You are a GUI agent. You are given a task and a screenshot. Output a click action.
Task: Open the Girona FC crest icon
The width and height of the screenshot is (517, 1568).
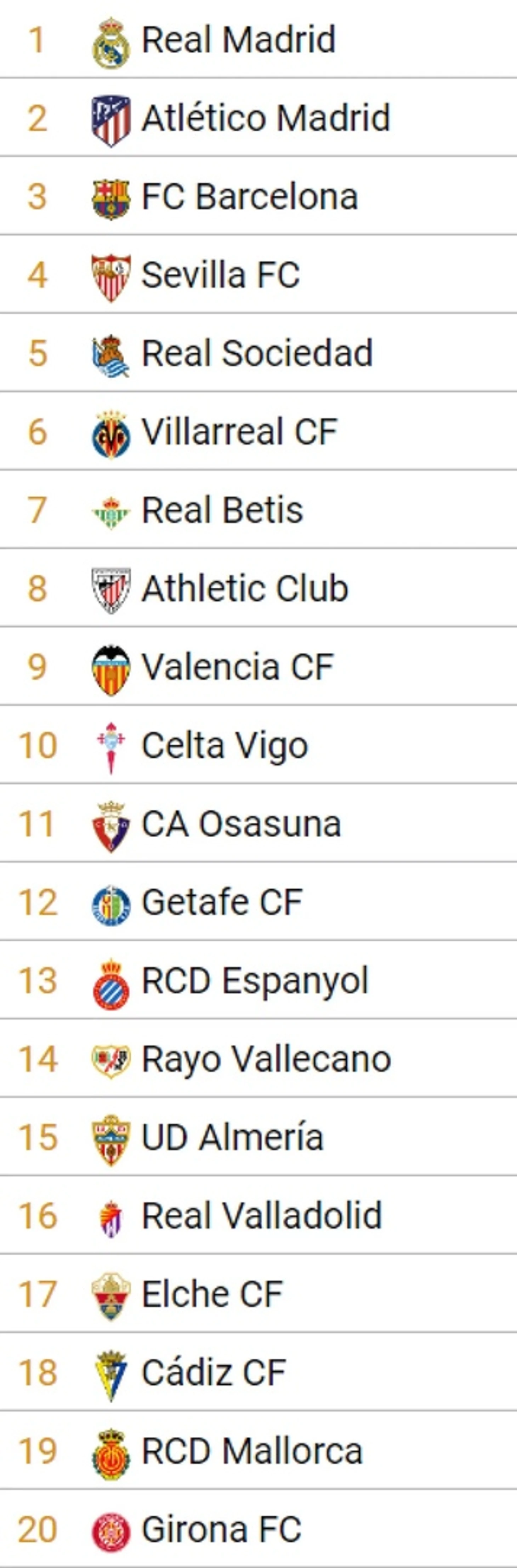pos(111,1532)
